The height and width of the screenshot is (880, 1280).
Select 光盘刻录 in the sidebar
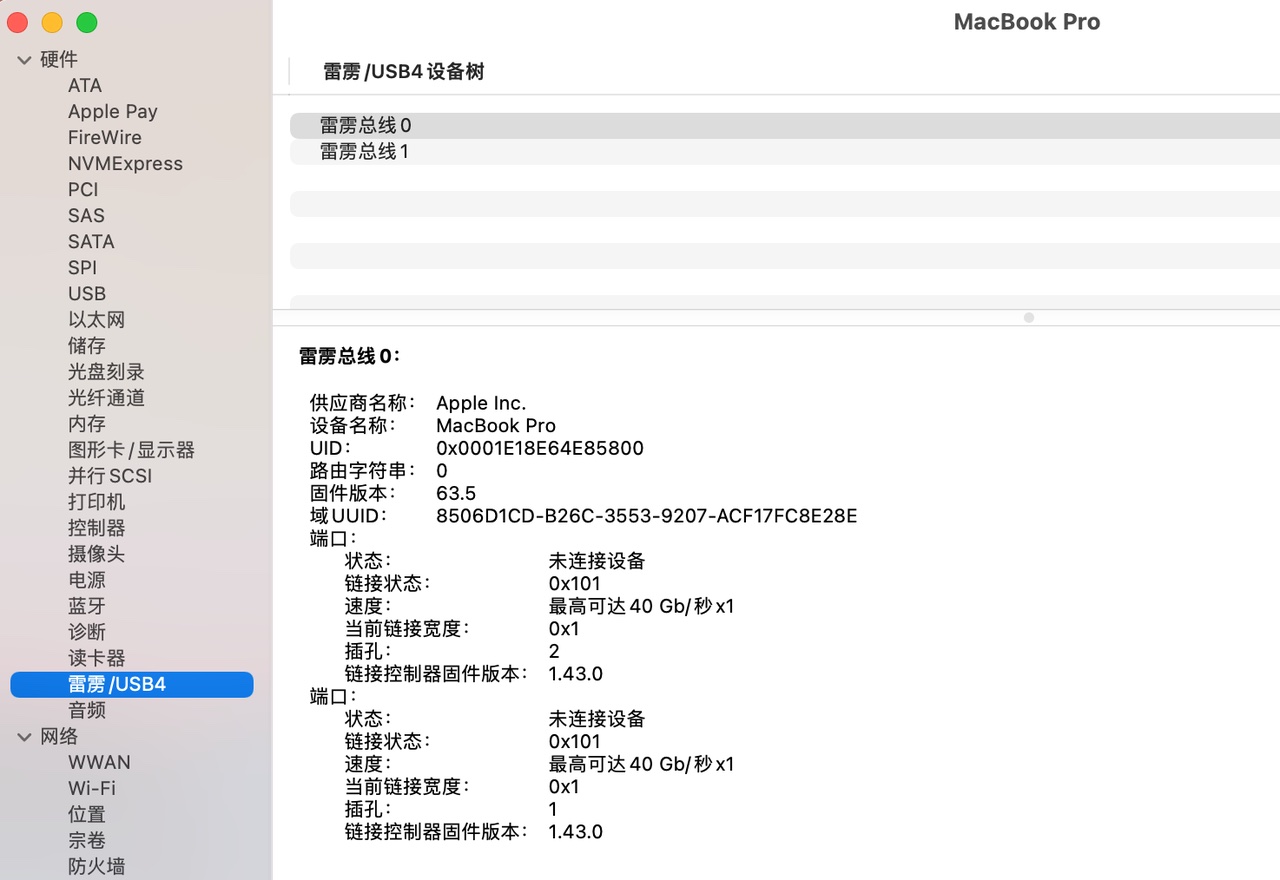tap(106, 372)
